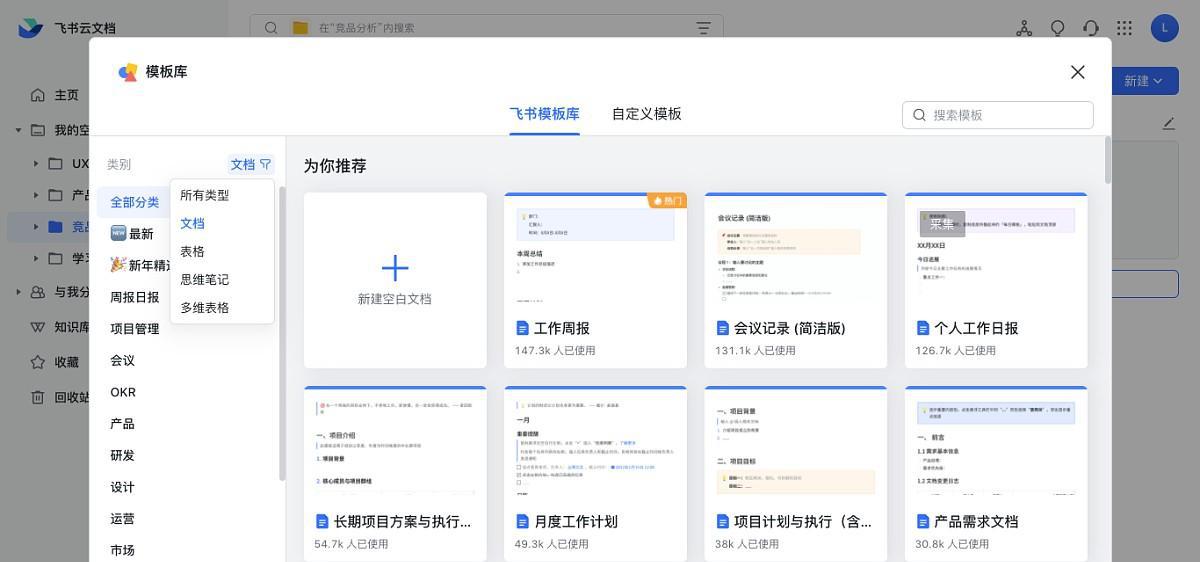Click the search magnifier in top bar
Screen dimensions: 1200x562
pyautogui.click(x=271, y=28)
